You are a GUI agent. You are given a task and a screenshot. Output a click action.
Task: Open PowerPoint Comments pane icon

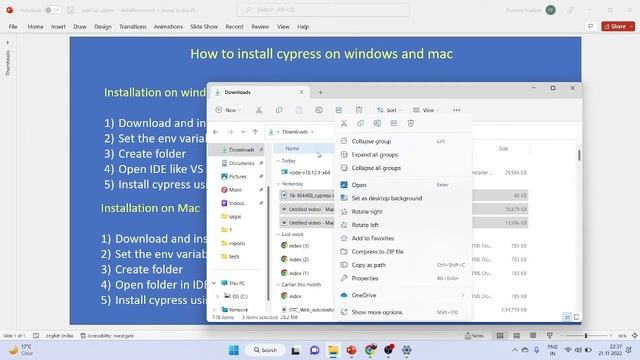[590, 27]
